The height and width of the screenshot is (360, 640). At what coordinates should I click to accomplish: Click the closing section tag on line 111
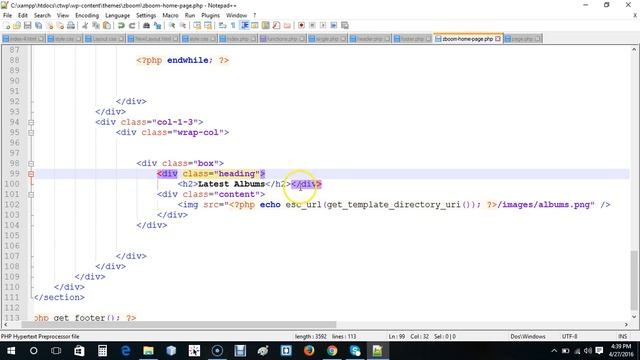(59, 297)
